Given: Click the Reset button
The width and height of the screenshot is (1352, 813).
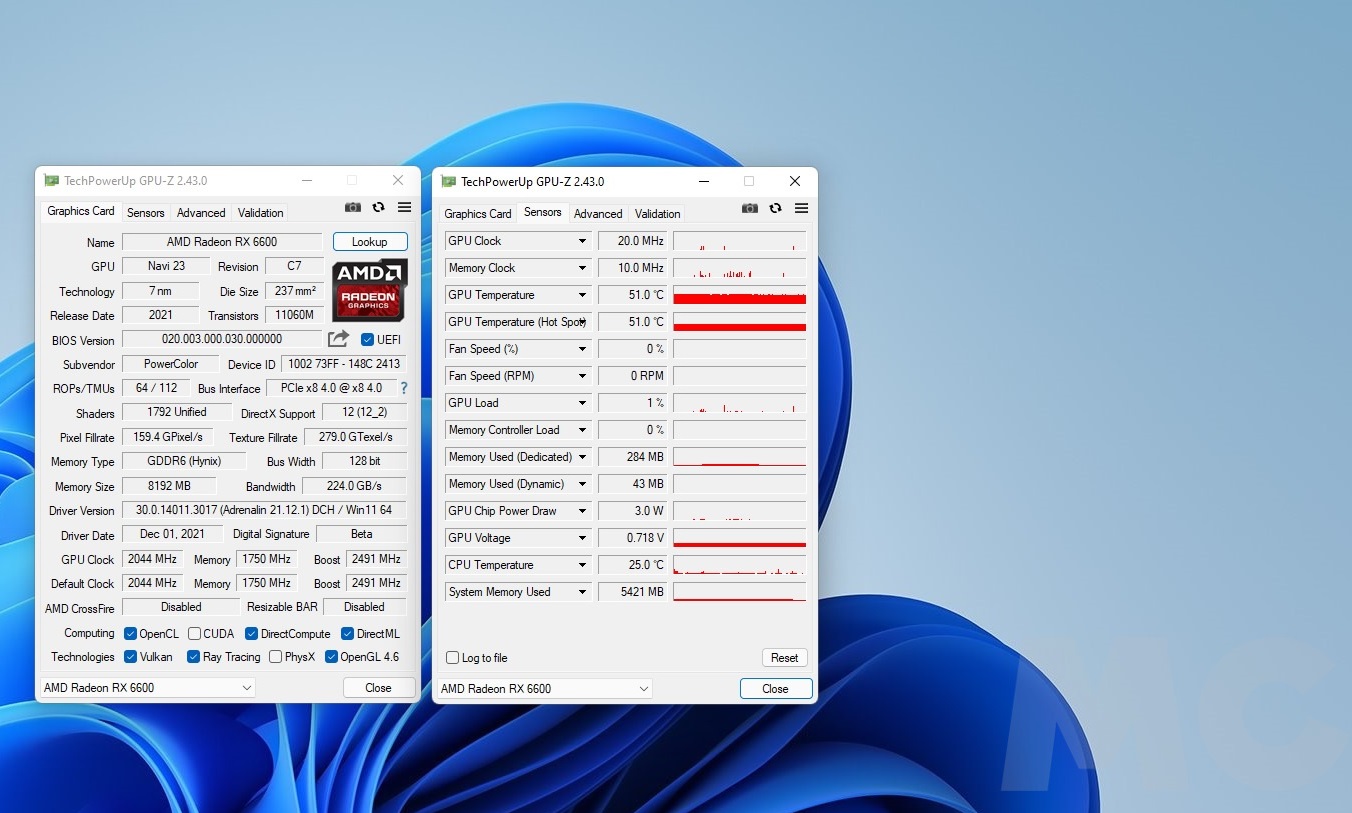Looking at the screenshot, I should tap(784, 658).
